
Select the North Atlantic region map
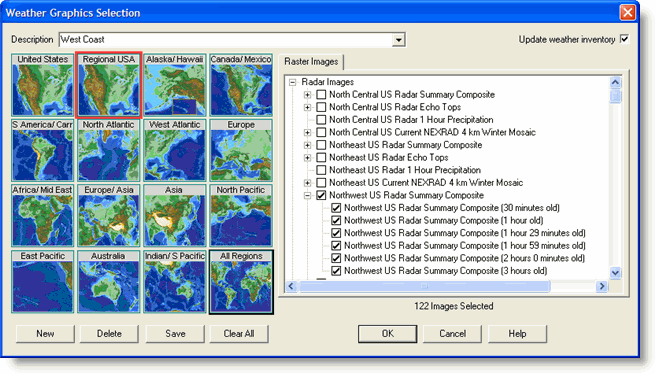point(109,151)
